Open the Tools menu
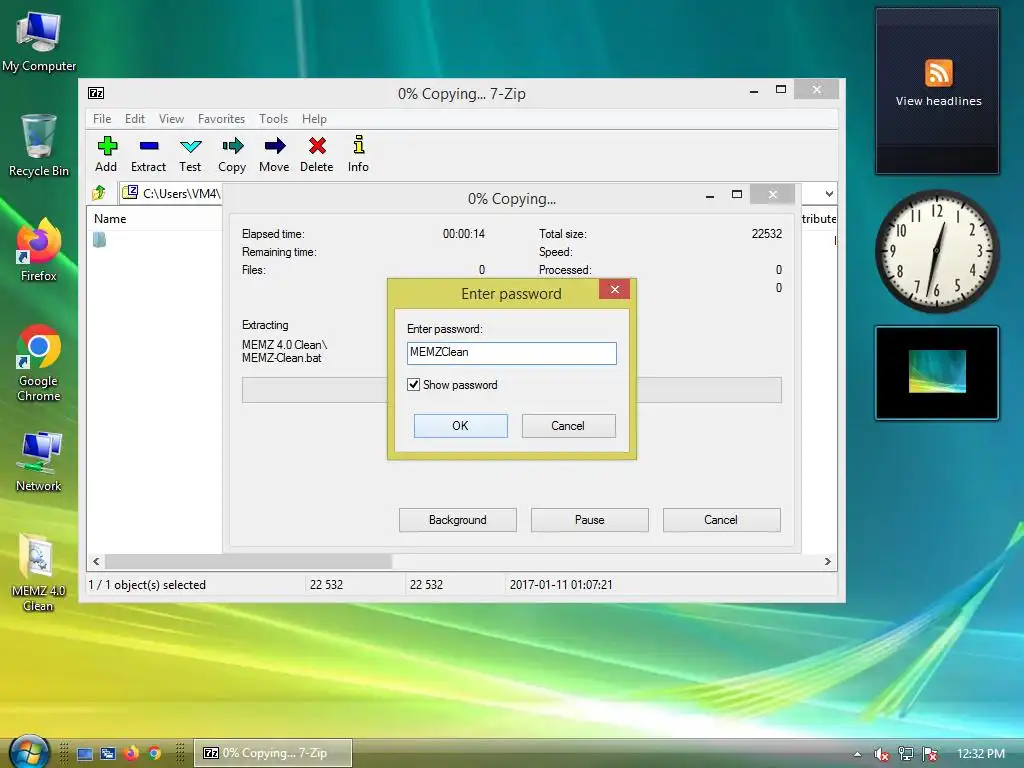The height and width of the screenshot is (768, 1024). [x=273, y=119]
